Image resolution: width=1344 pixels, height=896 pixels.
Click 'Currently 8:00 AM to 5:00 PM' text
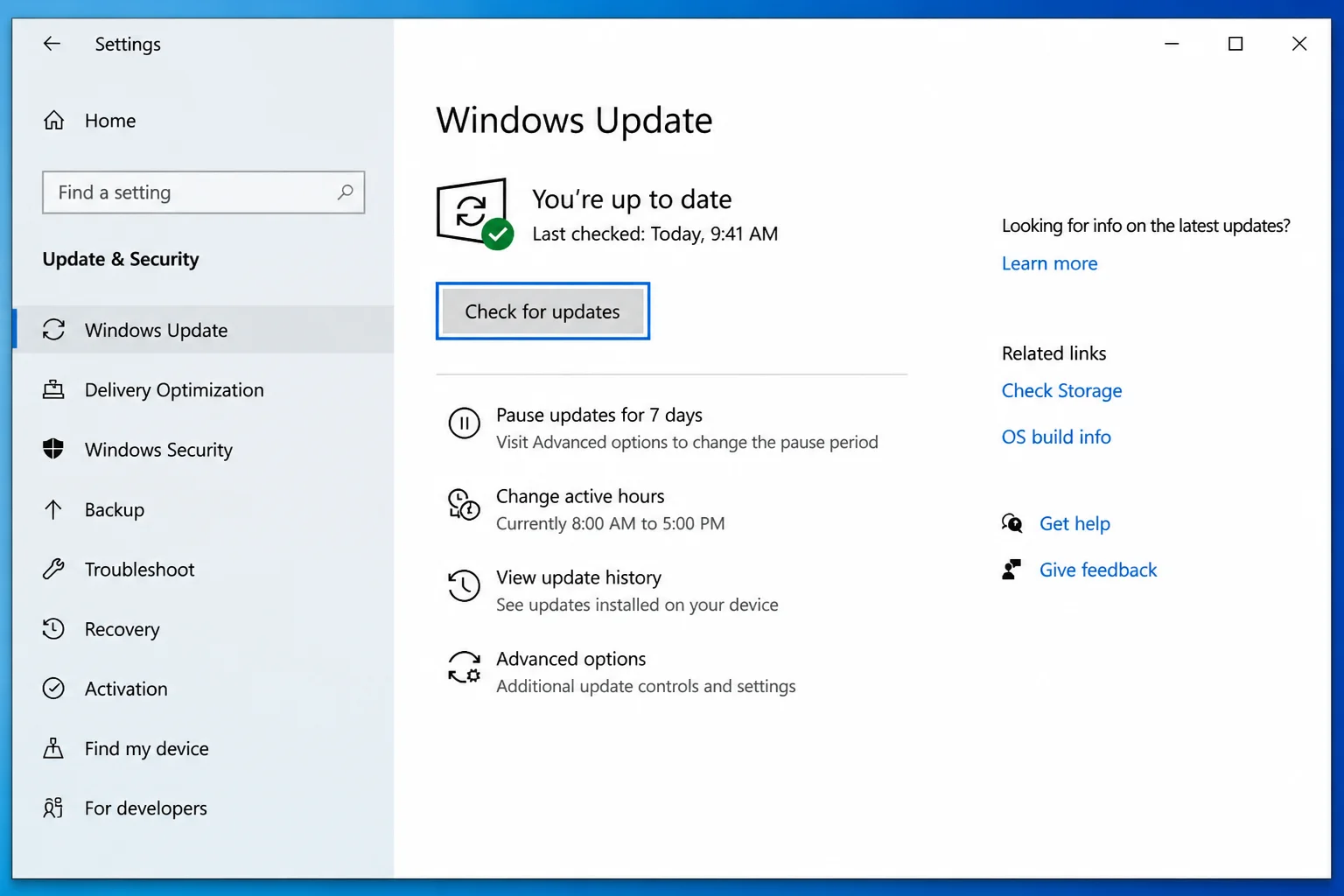610,523
